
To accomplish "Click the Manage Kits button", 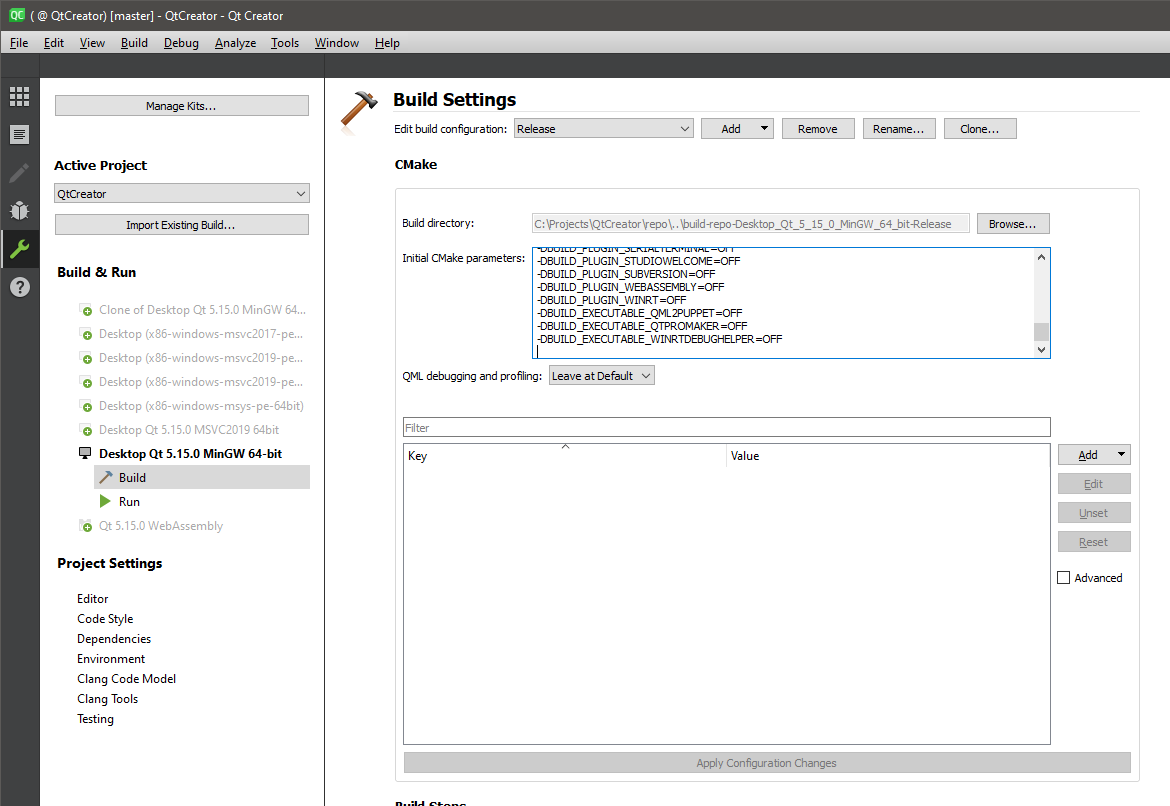I will (181, 106).
